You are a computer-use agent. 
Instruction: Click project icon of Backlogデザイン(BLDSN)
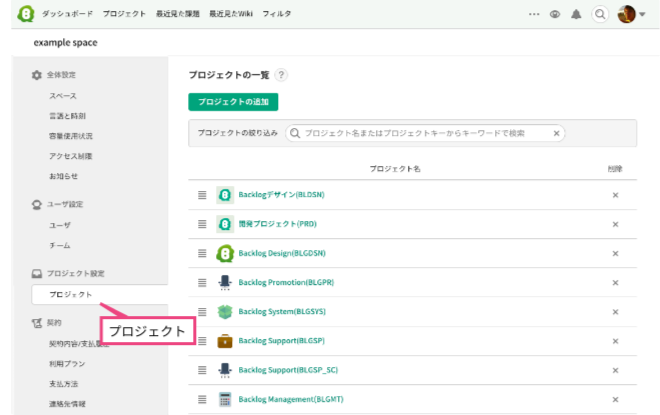(x=225, y=195)
